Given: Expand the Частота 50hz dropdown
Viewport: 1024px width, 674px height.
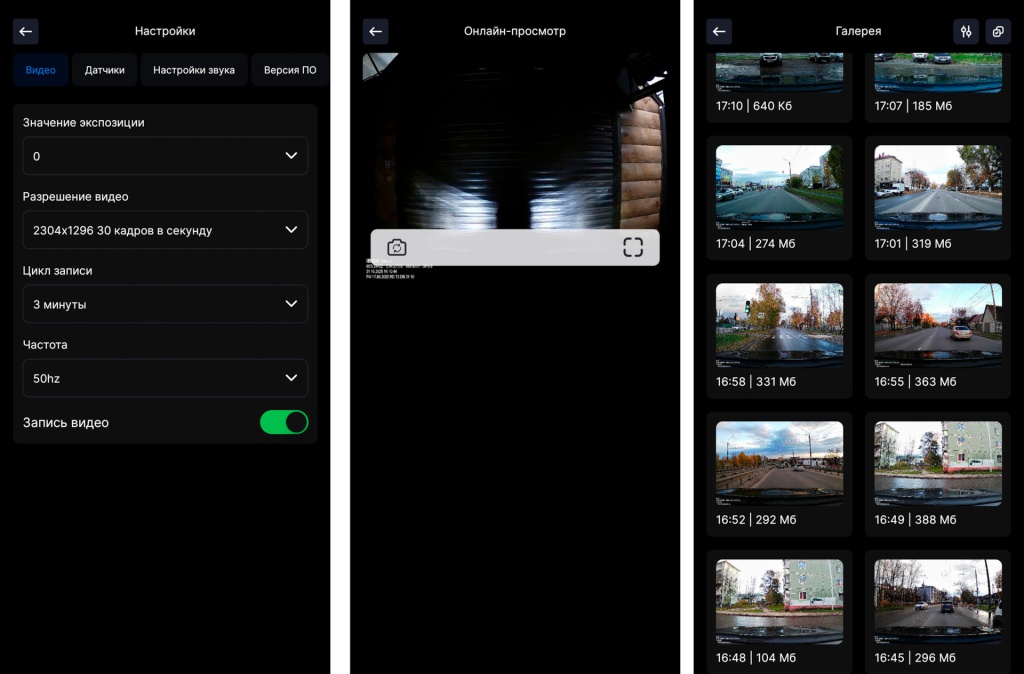Looking at the screenshot, I should pos(165,378).
